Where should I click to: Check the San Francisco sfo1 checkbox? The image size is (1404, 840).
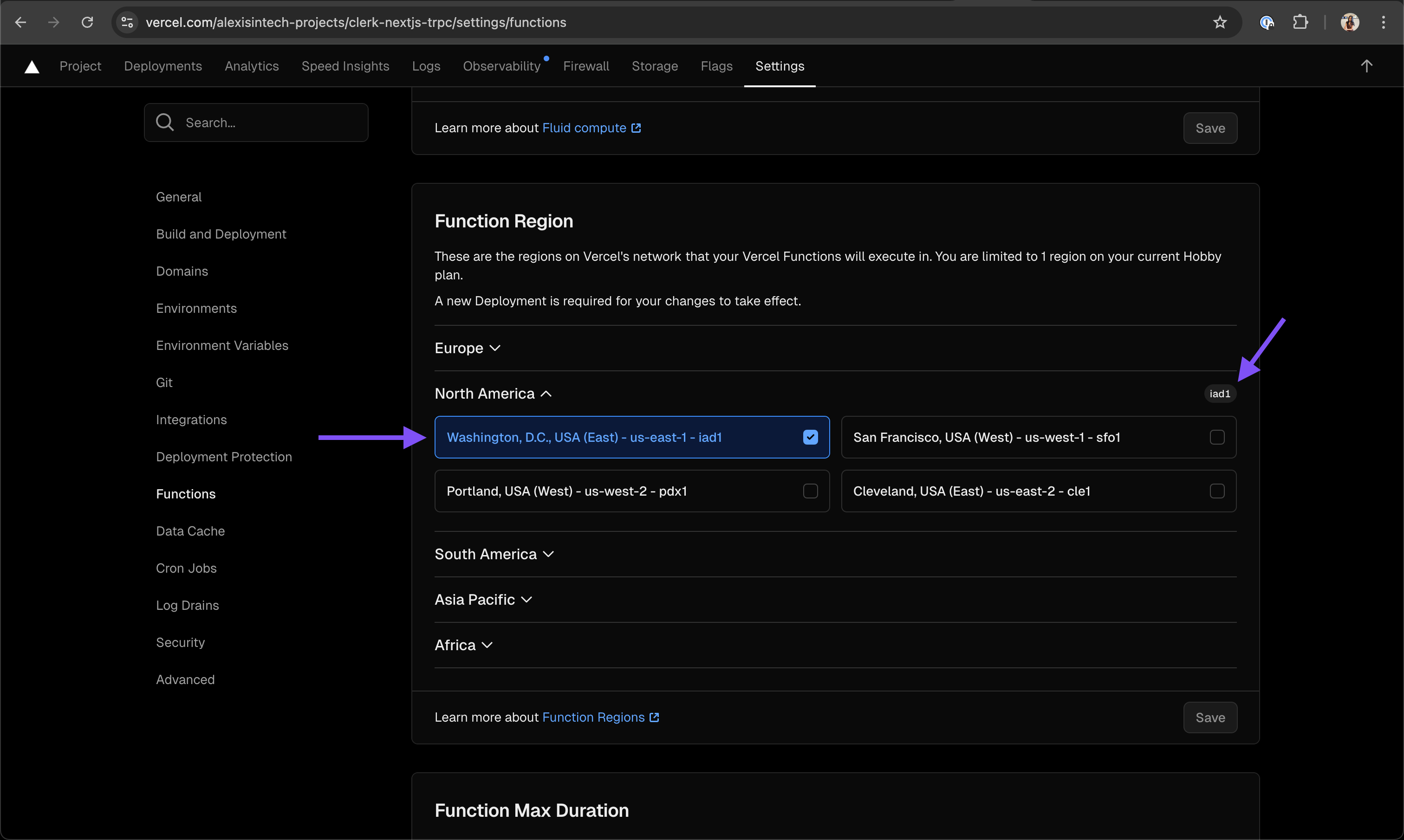click(x=1216, y=437)
